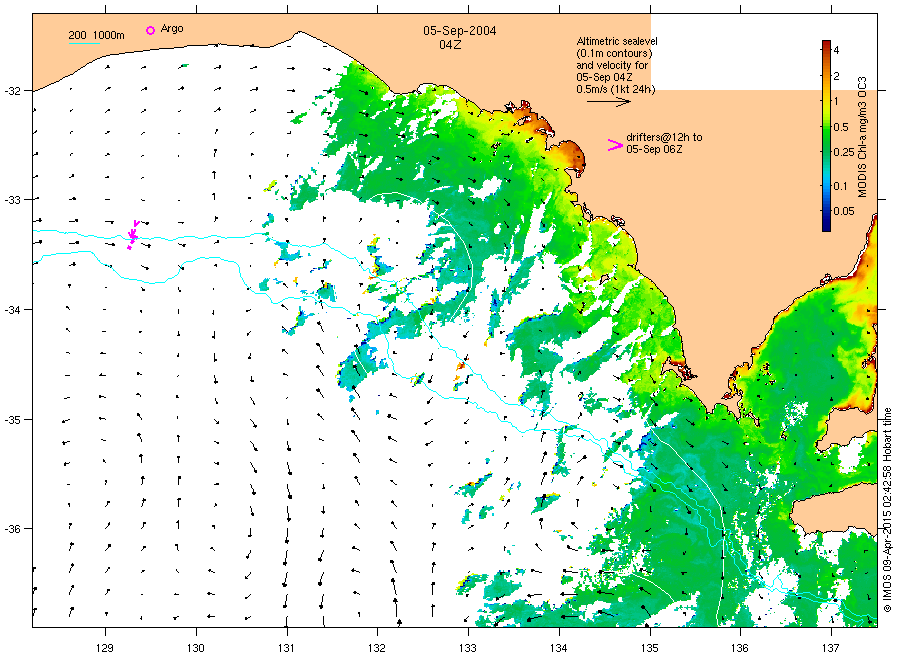This screenshot has width=900, height=660.
Task: Click the '200 1000m' depth contour label
Action: pyautogui.click(x=96, y=36)
